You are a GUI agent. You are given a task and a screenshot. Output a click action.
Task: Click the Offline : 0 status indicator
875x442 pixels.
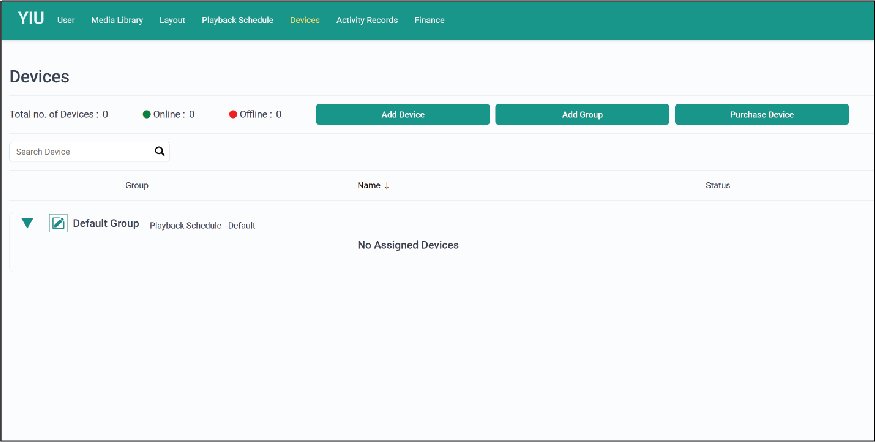click(255, 114)
